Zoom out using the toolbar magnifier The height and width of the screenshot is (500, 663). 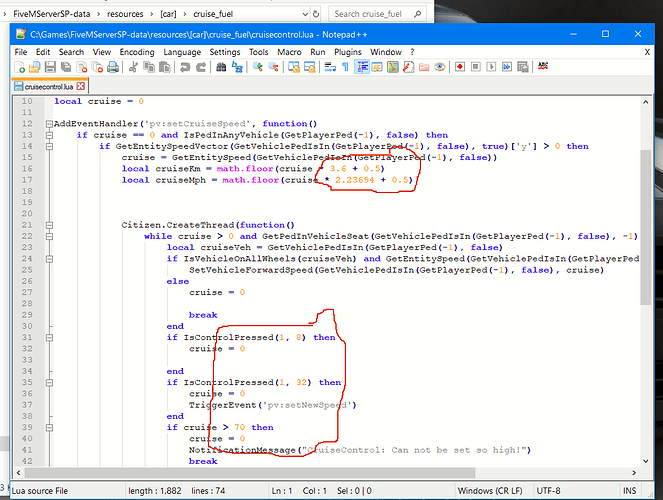(x=273, y=67)
